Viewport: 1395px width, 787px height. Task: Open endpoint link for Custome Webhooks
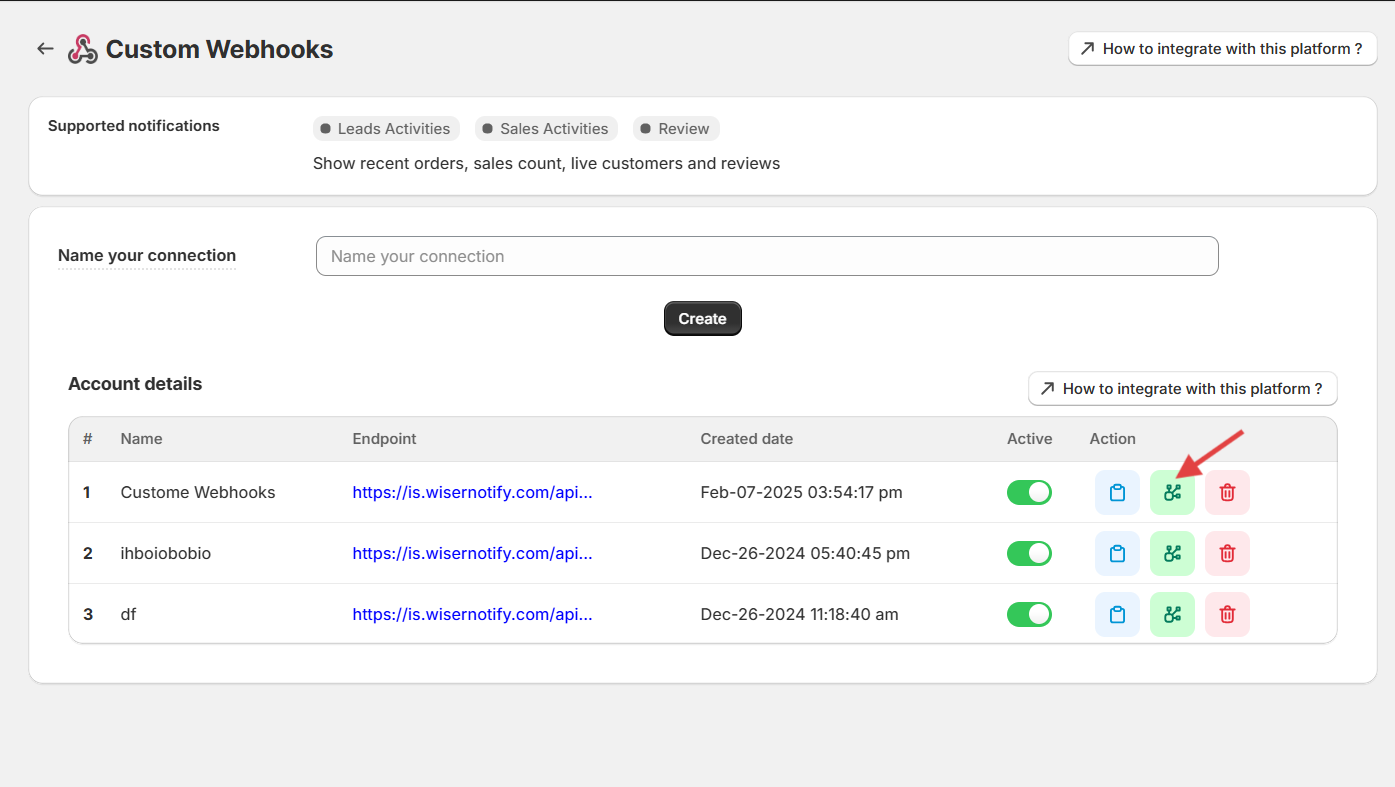point(472,492)
